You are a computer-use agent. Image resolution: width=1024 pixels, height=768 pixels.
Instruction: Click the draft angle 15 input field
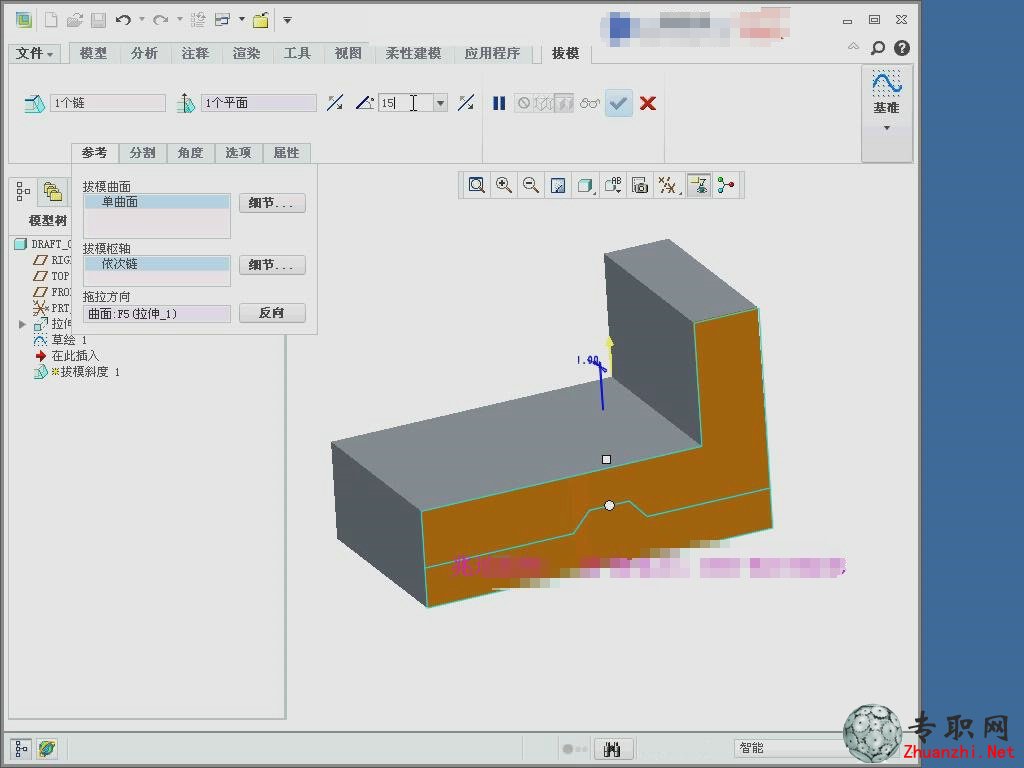pos(406,103)
